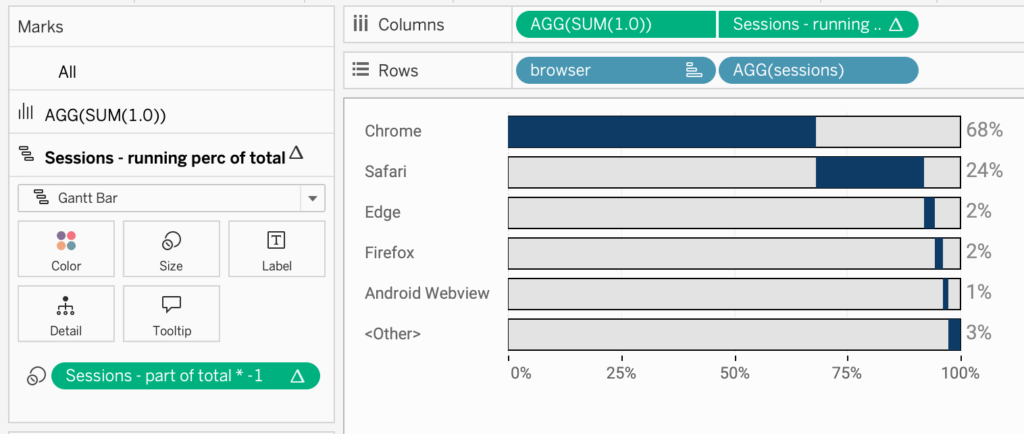Click the browser pill on Rows

click(x=616, y=70)
